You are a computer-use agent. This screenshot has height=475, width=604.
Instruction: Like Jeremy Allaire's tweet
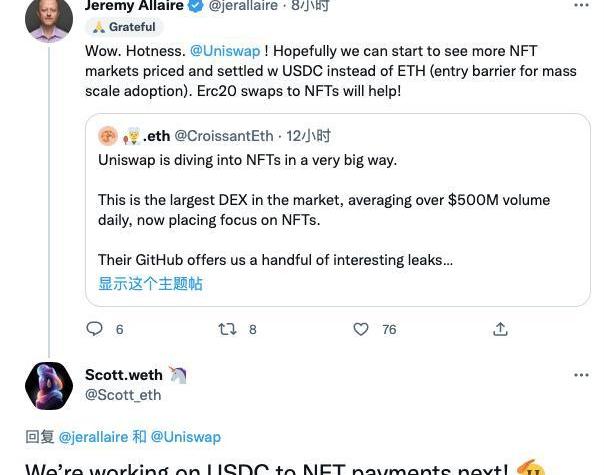[x=361, y=329]
